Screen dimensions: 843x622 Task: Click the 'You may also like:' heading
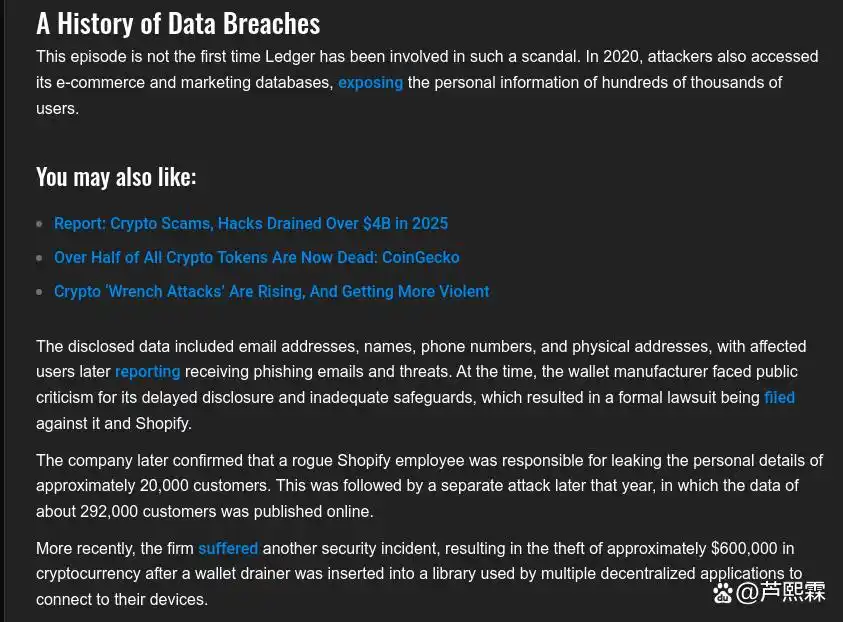(116, 177)
